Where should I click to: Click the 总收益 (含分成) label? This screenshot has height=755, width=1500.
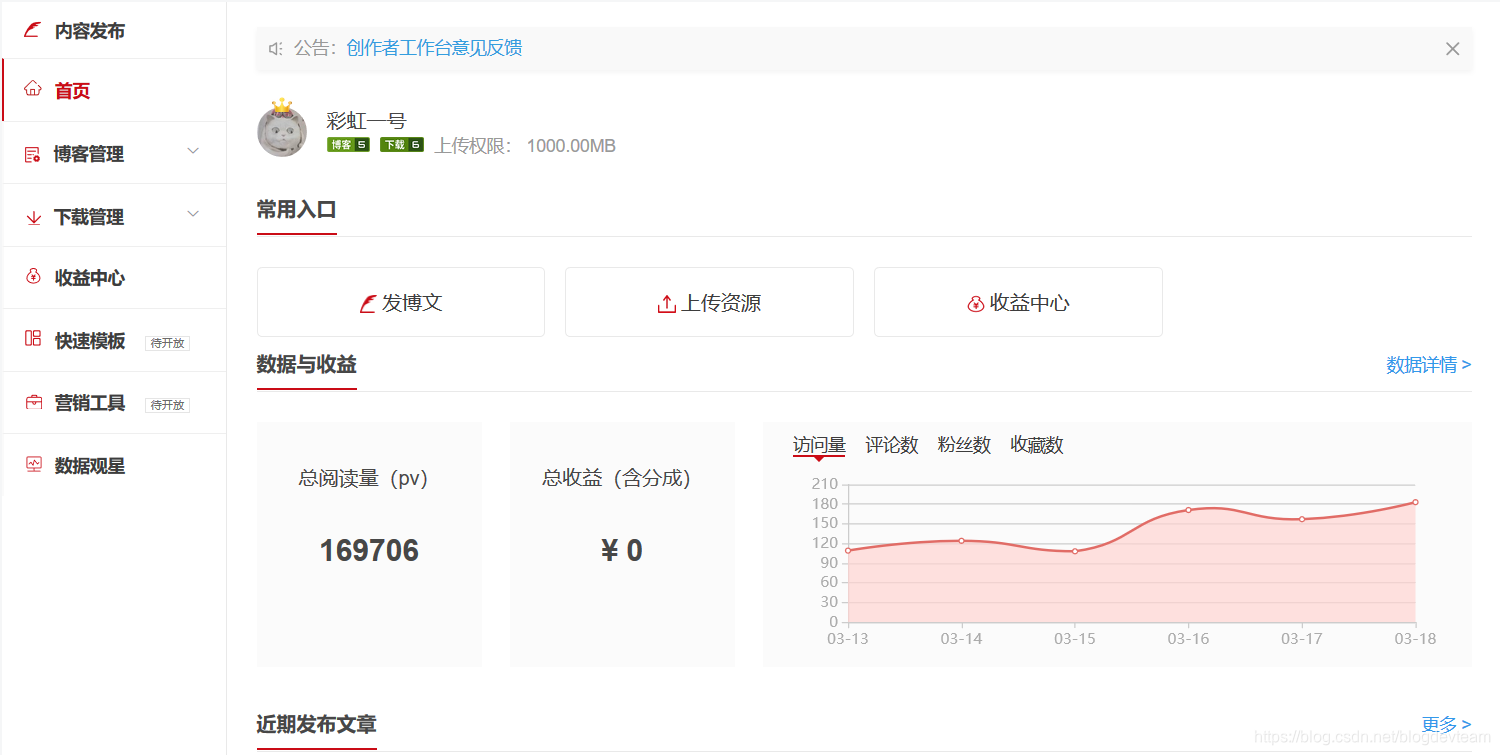tap(617, 478)
